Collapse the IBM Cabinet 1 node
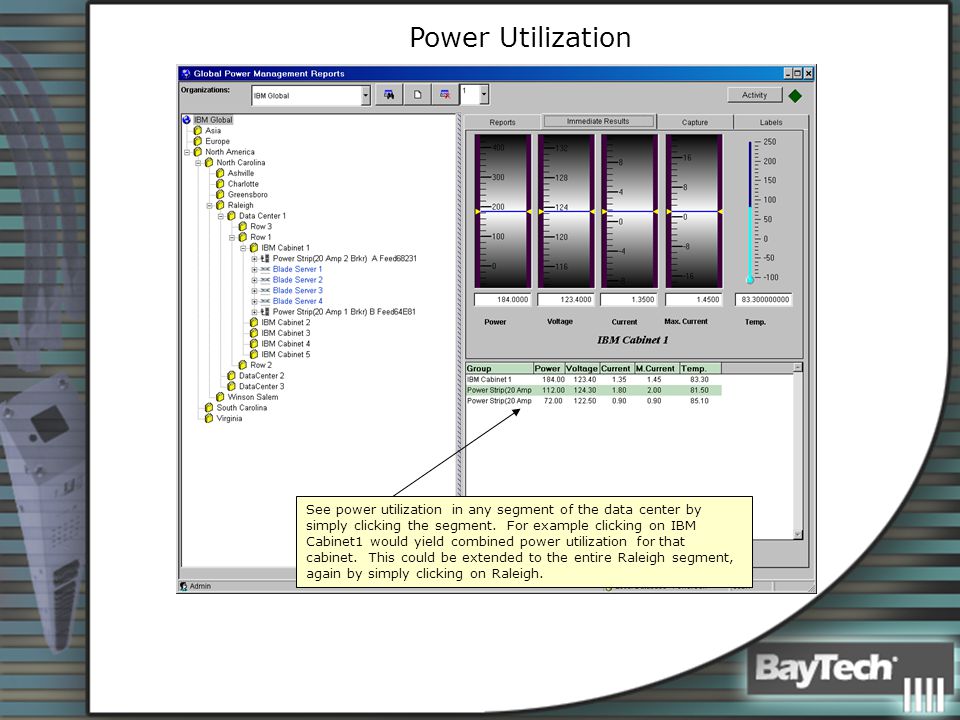960x720 pixels. (x=243, y=248)
